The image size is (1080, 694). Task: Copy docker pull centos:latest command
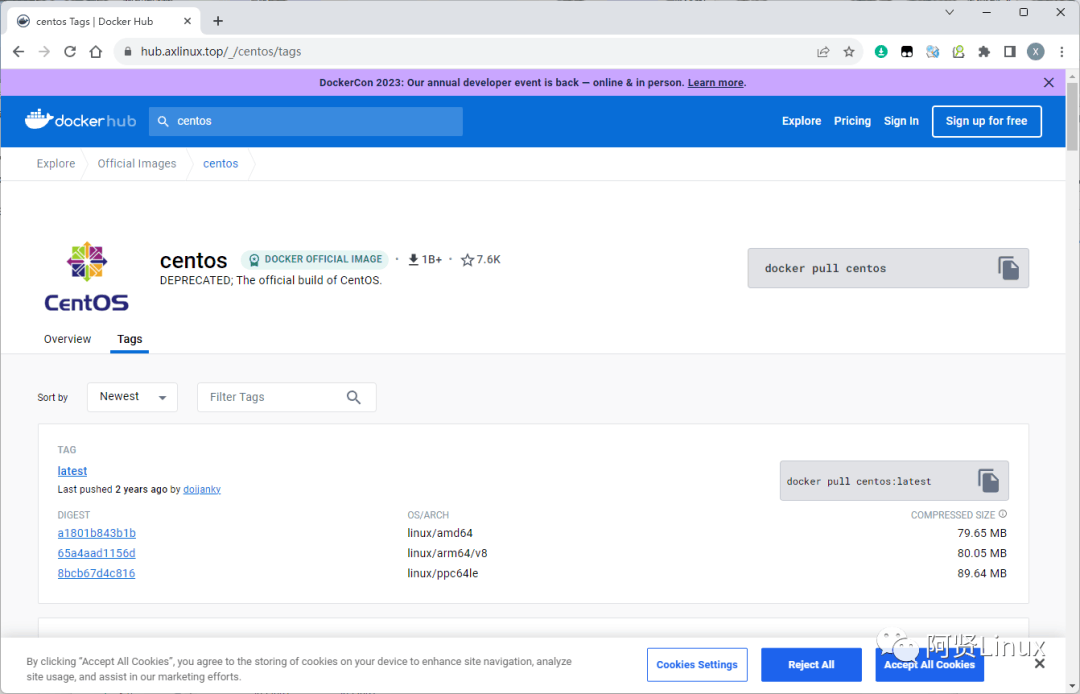pyautogui.click(x=988, y=481)
